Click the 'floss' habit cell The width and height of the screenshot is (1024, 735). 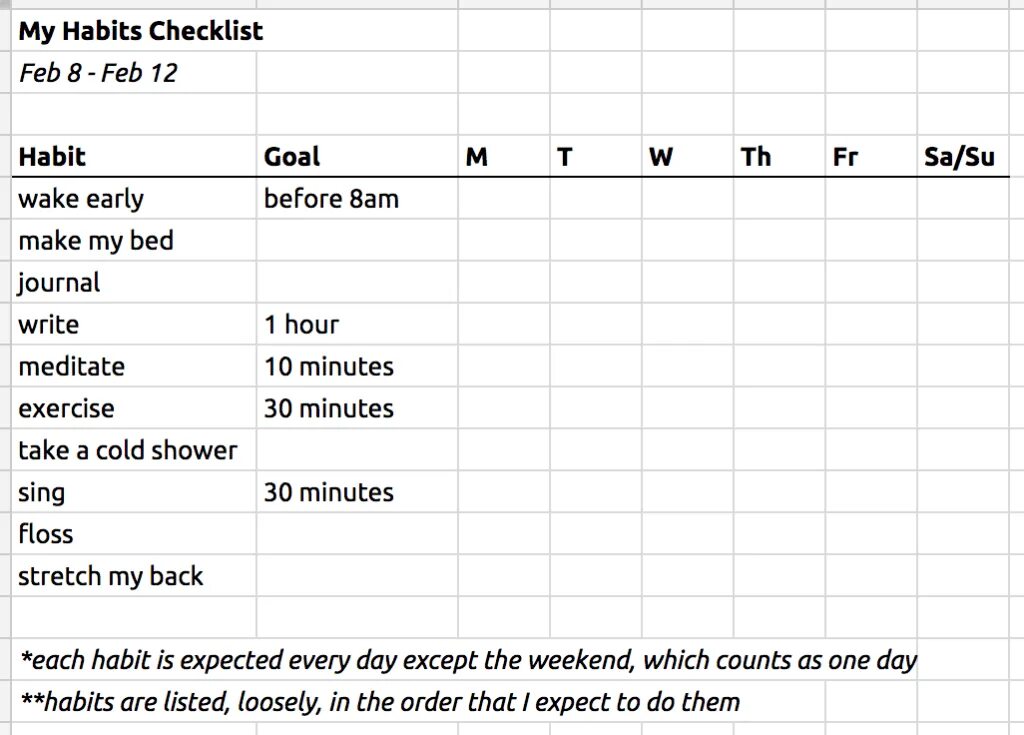pyautogui.click(x=134, y=533)
